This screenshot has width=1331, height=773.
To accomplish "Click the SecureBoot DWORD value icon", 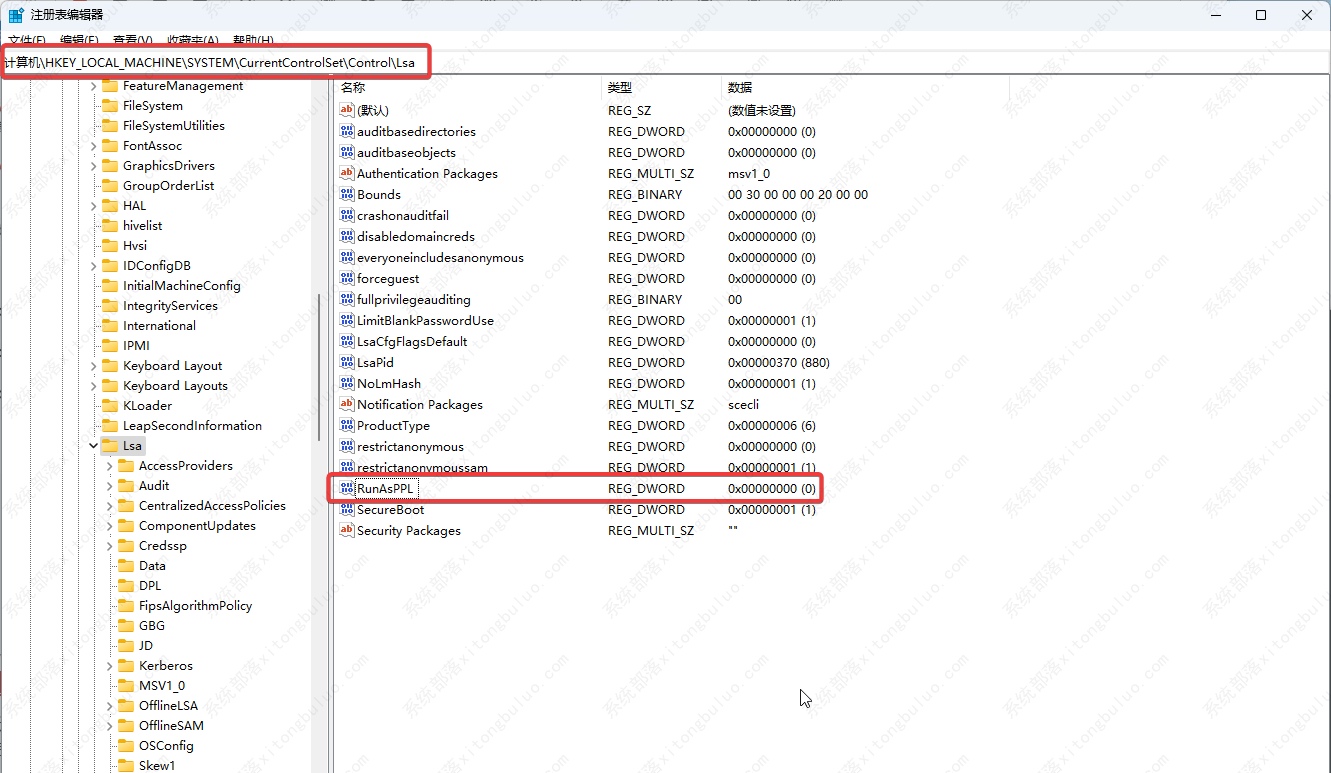I will coord(347,510).
